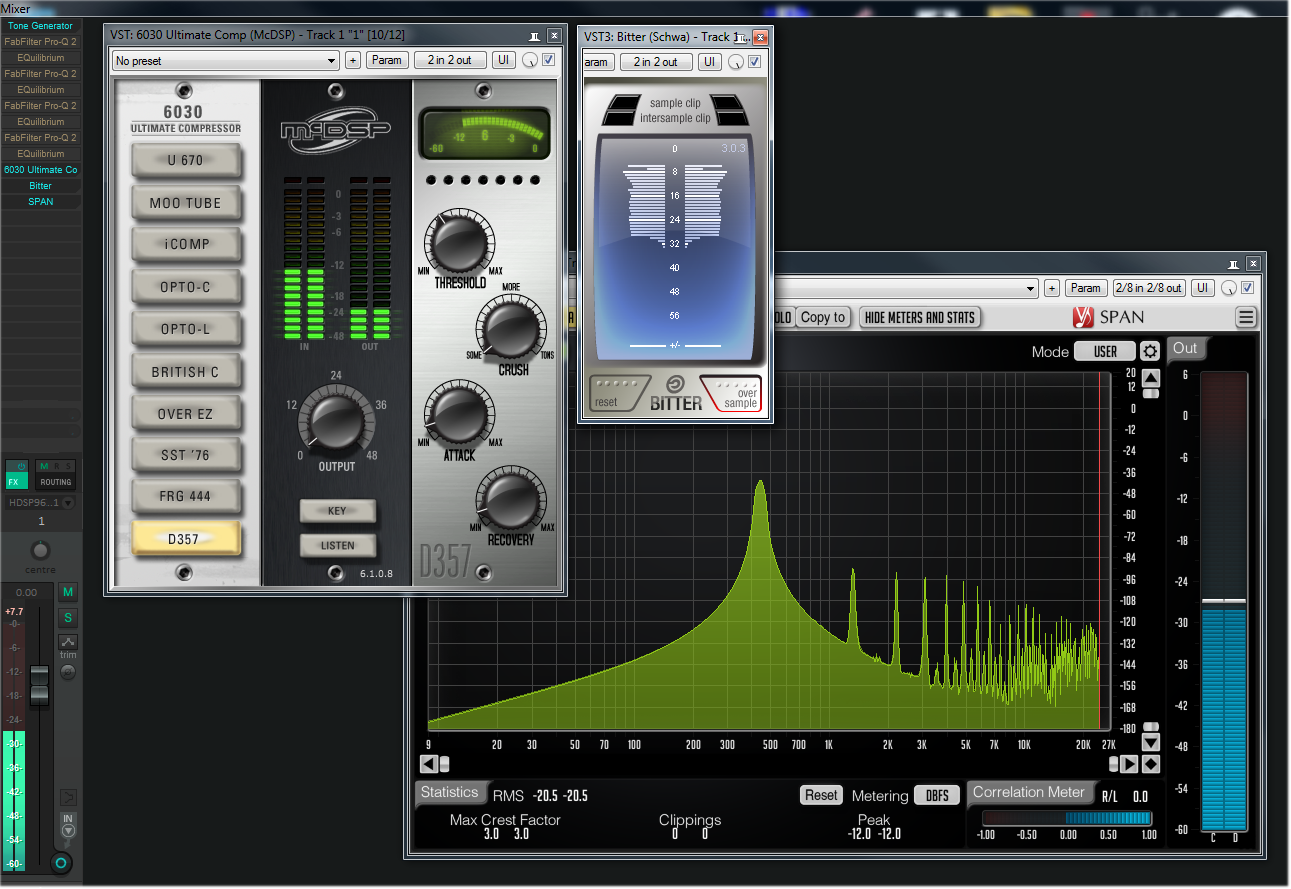This screenshot has height=889, width=1291.
Task: Click the track IN input monitor icon
Action: [68, 824]
